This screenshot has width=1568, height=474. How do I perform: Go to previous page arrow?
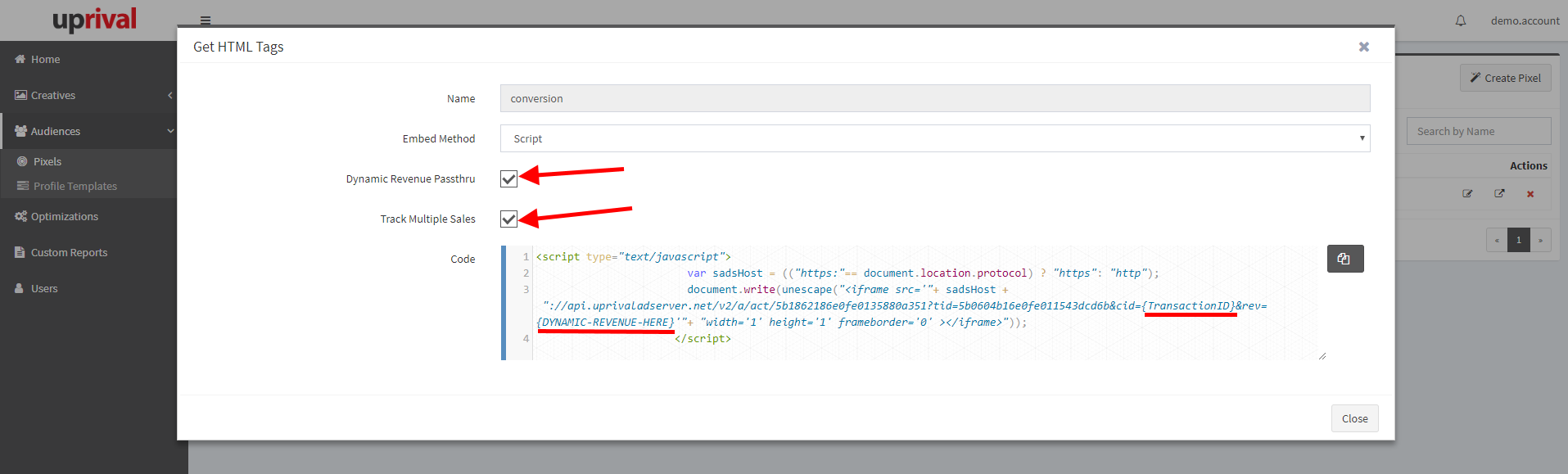click(x=1497, y=240)
